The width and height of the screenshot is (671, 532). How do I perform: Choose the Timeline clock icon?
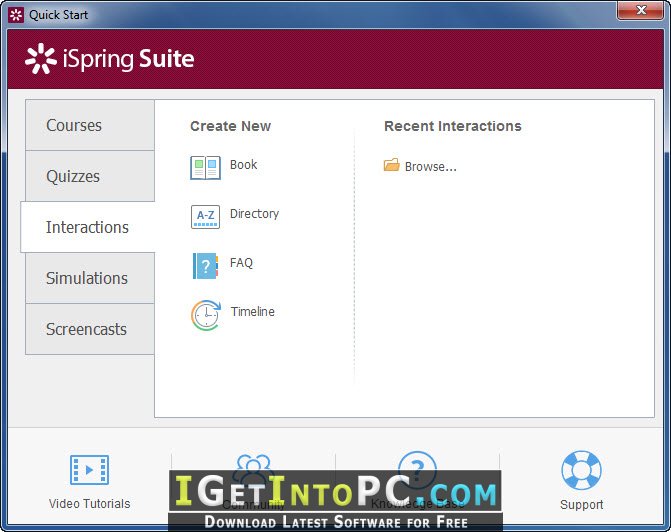point(206,315)
